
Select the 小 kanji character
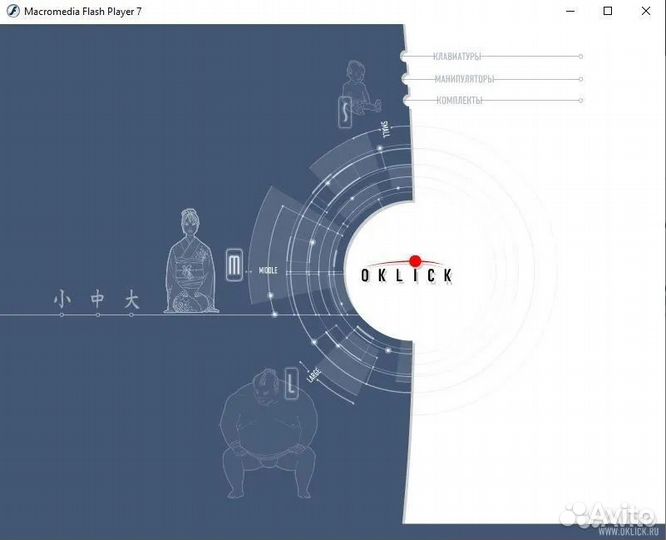click(x=62, y=299)
